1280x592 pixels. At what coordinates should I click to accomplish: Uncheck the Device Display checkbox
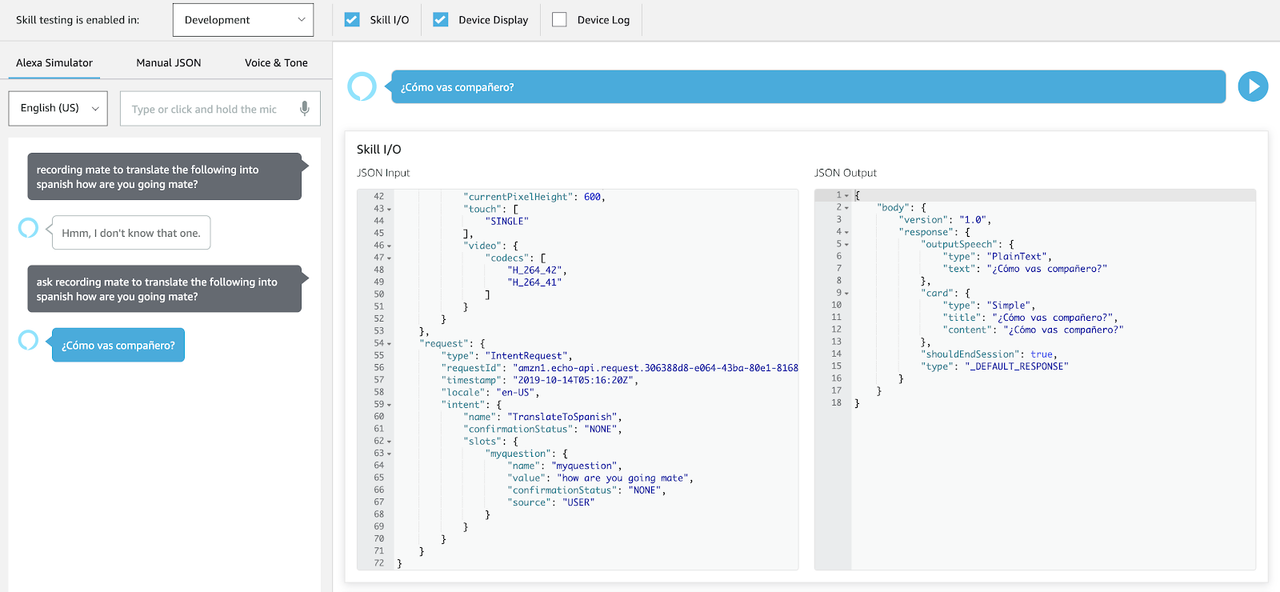pos(441,19)
